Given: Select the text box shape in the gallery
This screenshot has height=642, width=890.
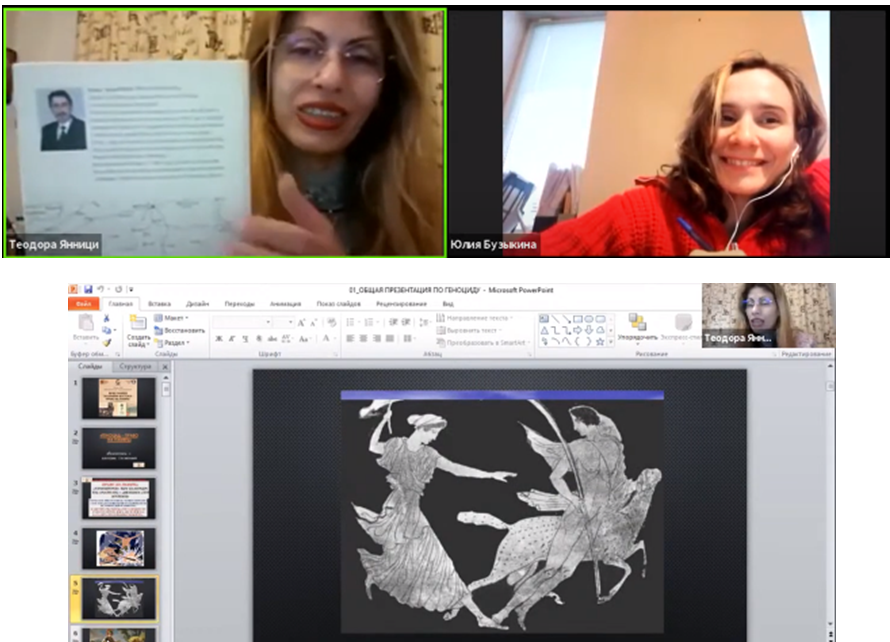Looking at the screenshot, I should click(544, 319).
